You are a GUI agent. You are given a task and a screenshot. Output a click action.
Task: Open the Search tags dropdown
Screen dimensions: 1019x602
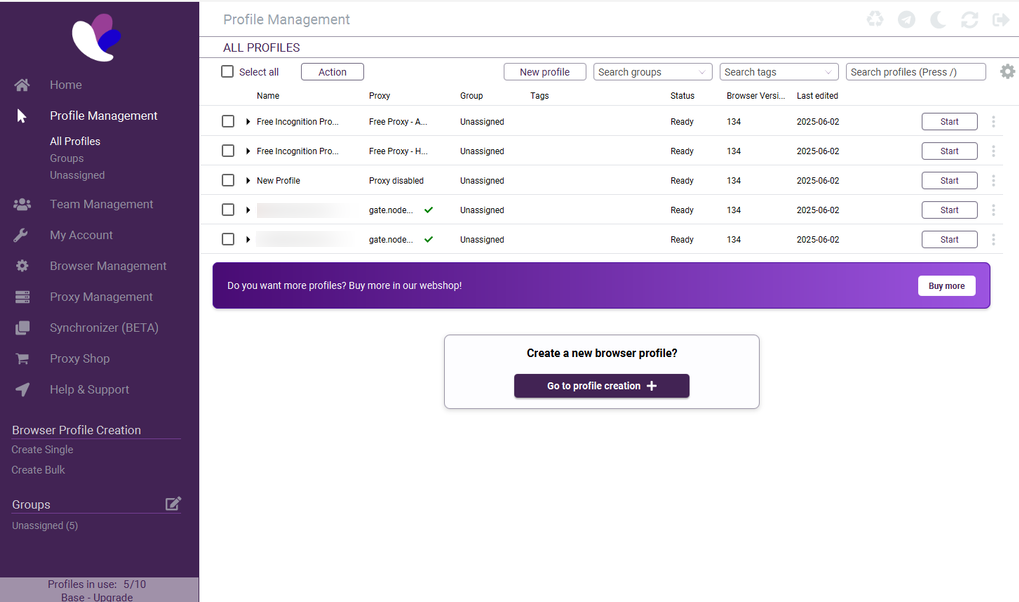[x=778, y=72]
